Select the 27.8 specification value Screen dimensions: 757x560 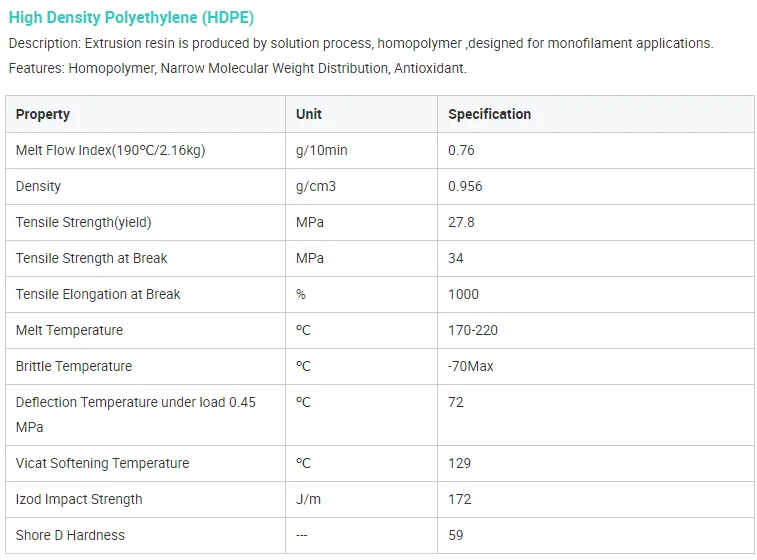pos(461,222)
